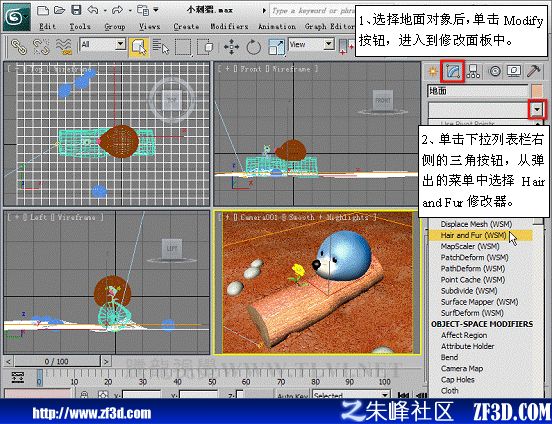Viewport: 552px width, 424px height.
Task: Switch to the Hierarchy panel icon
Action: coord(473,71)
